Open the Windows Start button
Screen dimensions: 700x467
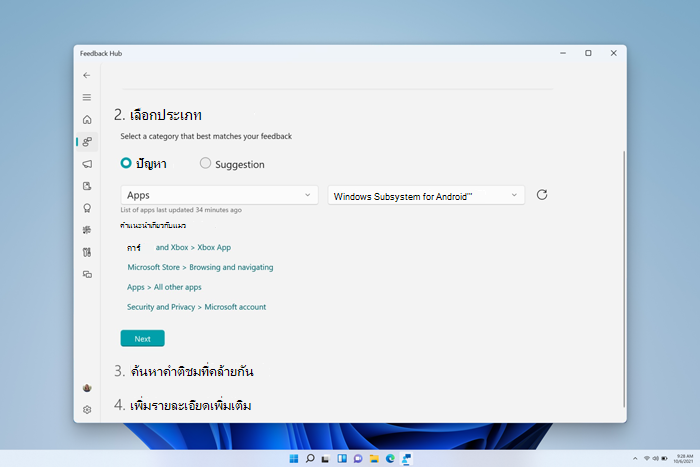(293, 459)
